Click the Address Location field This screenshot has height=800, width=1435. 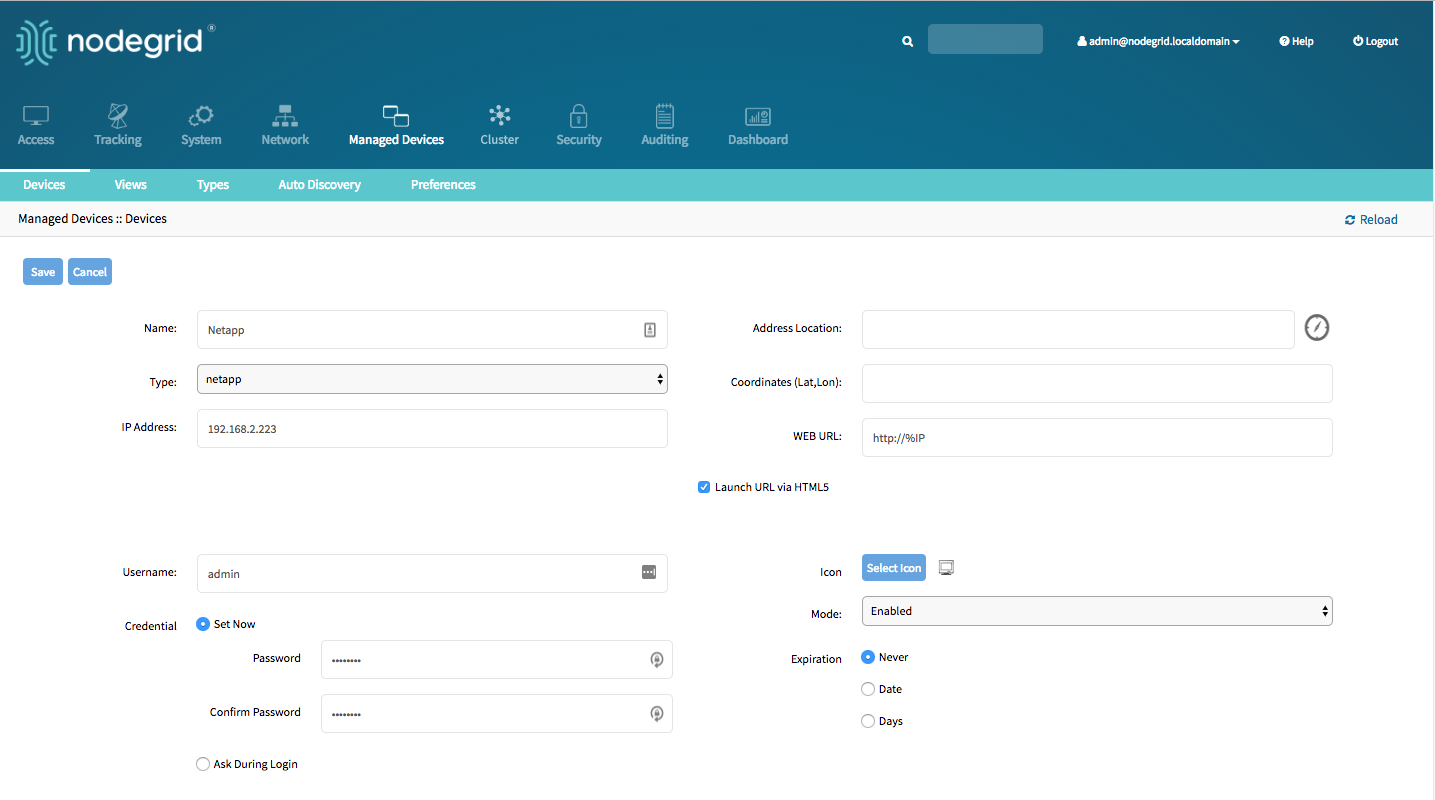pos(1078,329)
